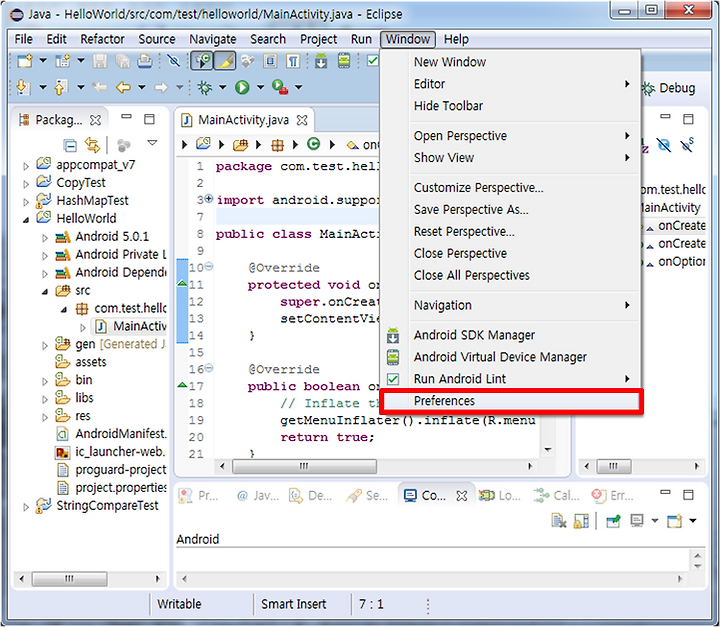Expand the res folder
The image size is (720, 627).
pyautogui.click(x=45, y=417)
